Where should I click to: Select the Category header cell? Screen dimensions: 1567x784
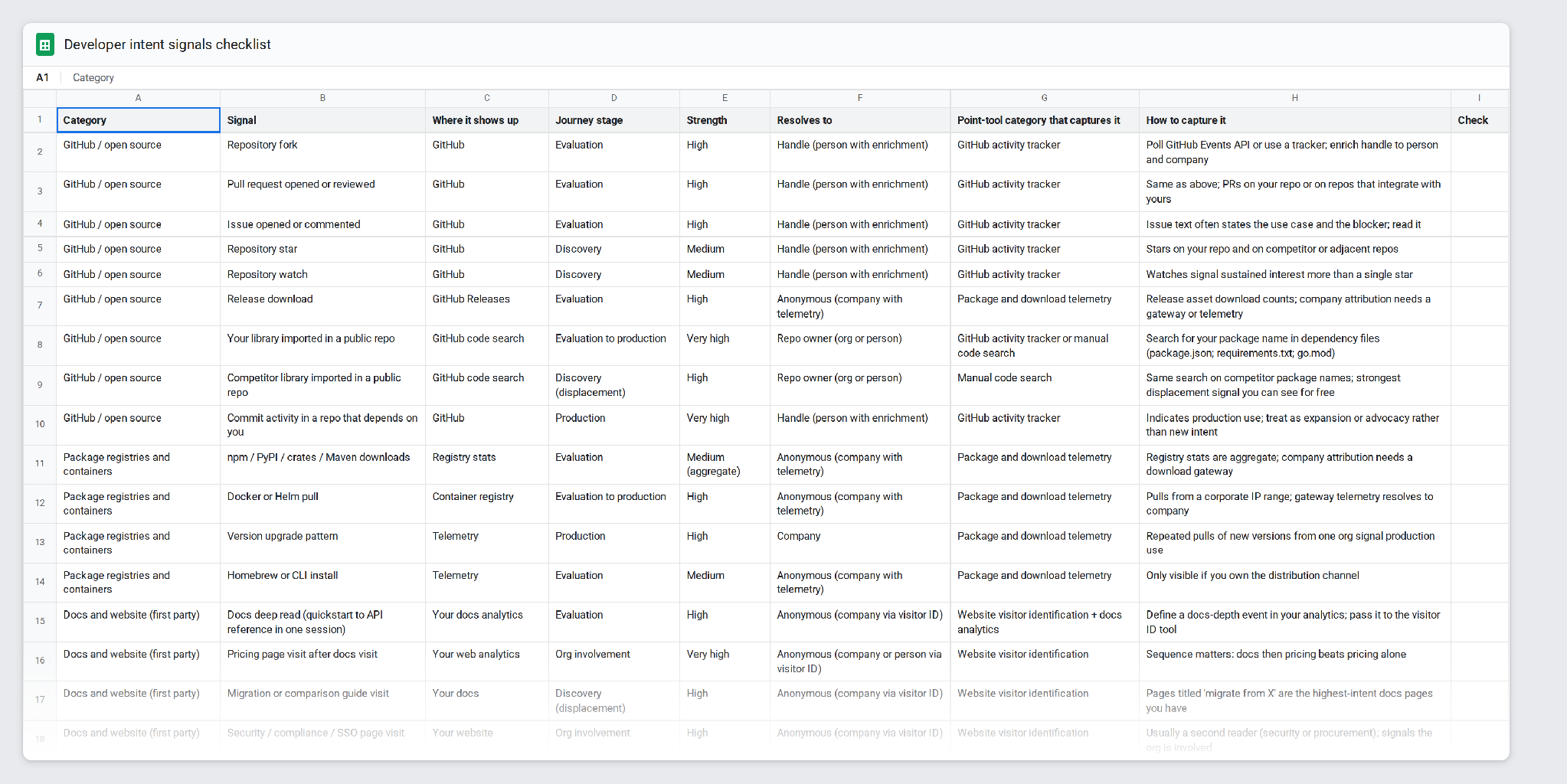(138, 120)
